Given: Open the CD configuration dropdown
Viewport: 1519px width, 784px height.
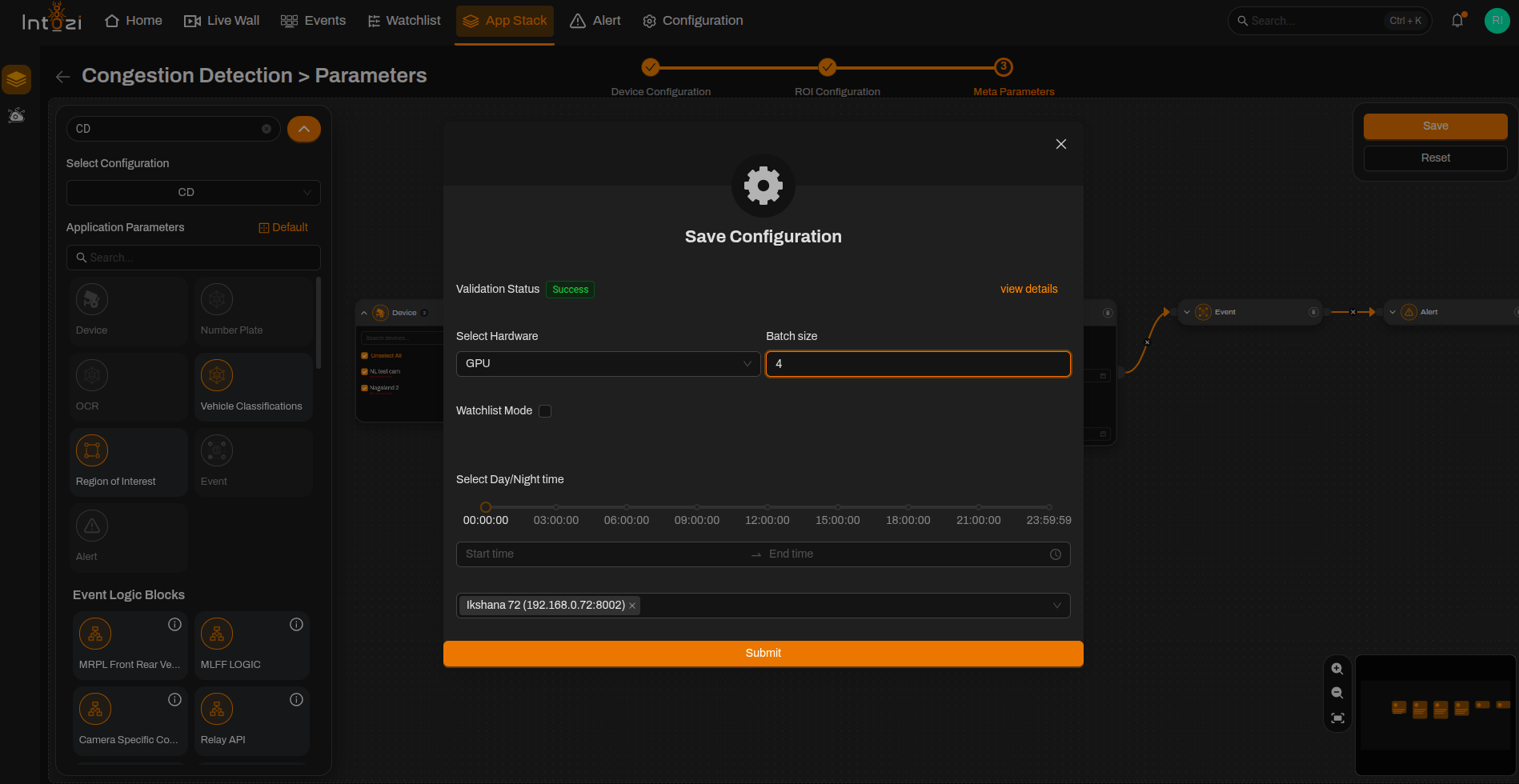Looking at the screenshot, I should point(194,193).
